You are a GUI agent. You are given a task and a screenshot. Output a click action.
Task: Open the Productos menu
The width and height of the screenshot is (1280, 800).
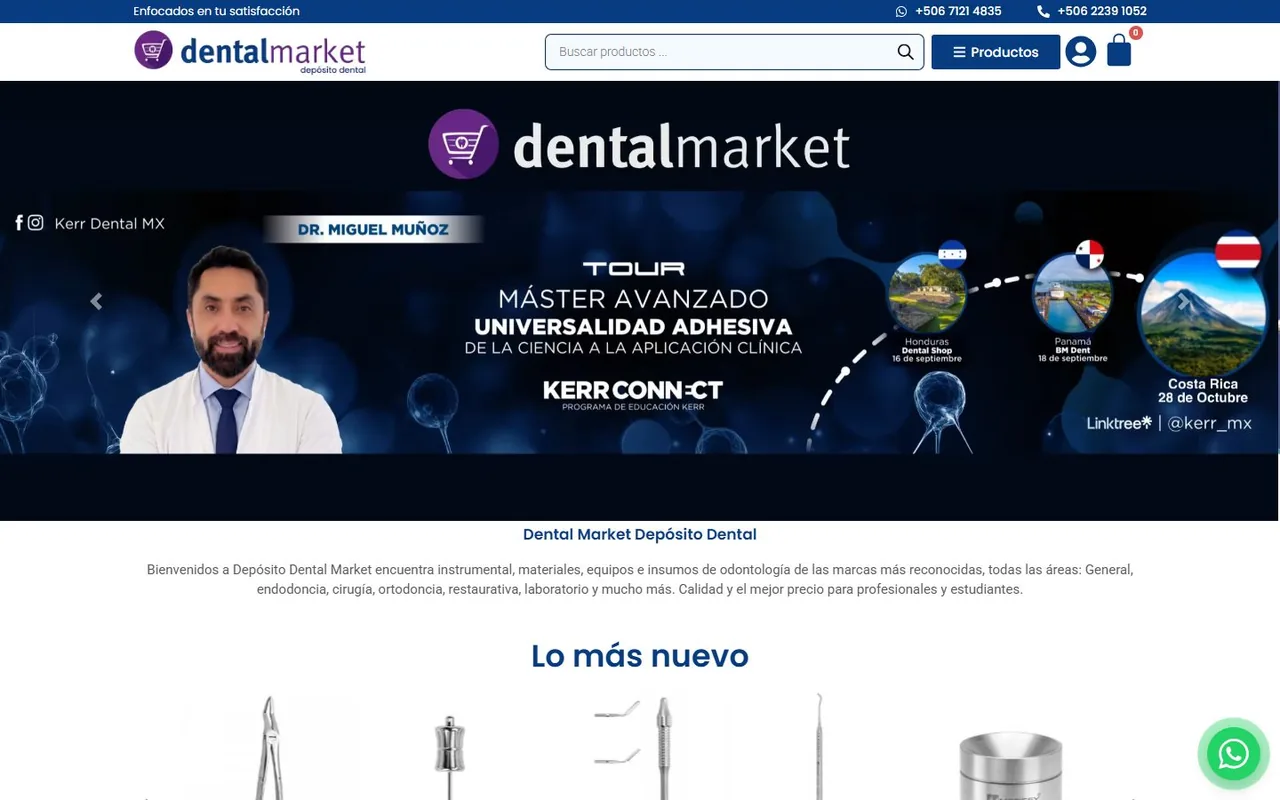point(995,52)
